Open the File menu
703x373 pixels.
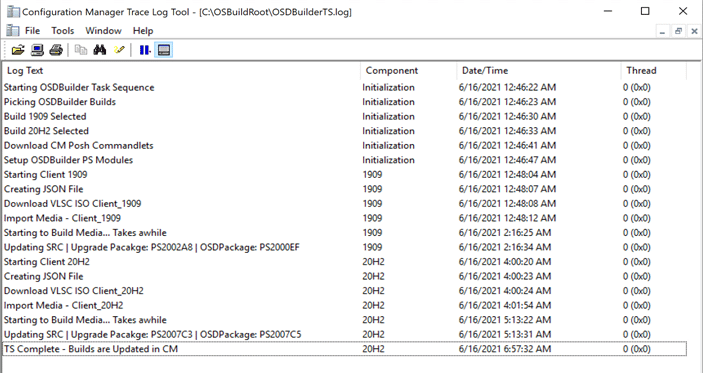pos(32,30)
